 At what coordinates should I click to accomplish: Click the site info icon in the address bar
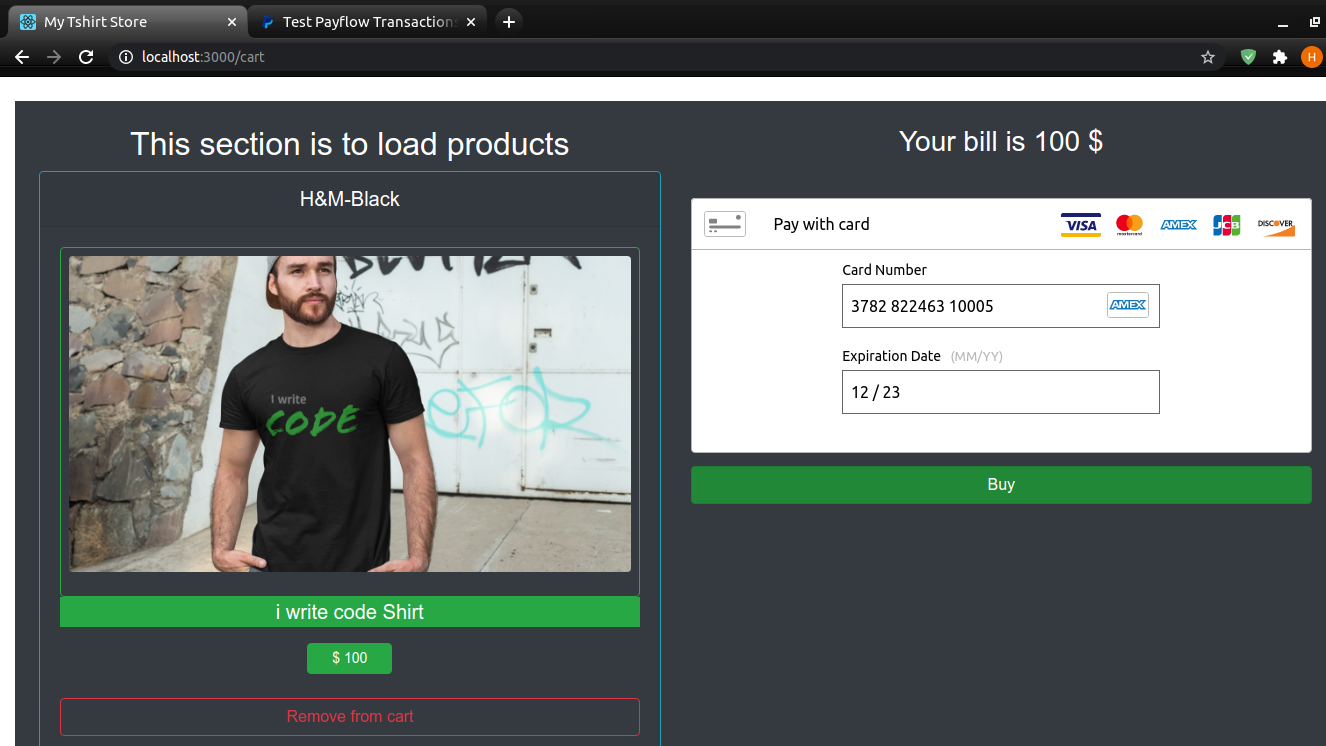pos(125,57)
